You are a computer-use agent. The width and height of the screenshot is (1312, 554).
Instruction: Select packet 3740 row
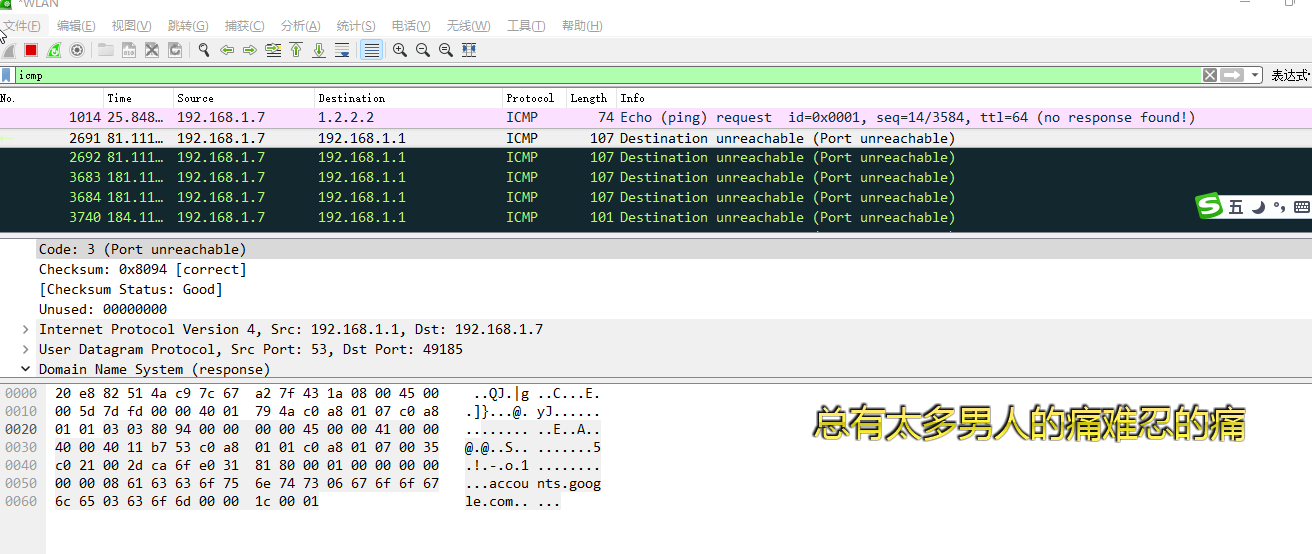[656, 217]
